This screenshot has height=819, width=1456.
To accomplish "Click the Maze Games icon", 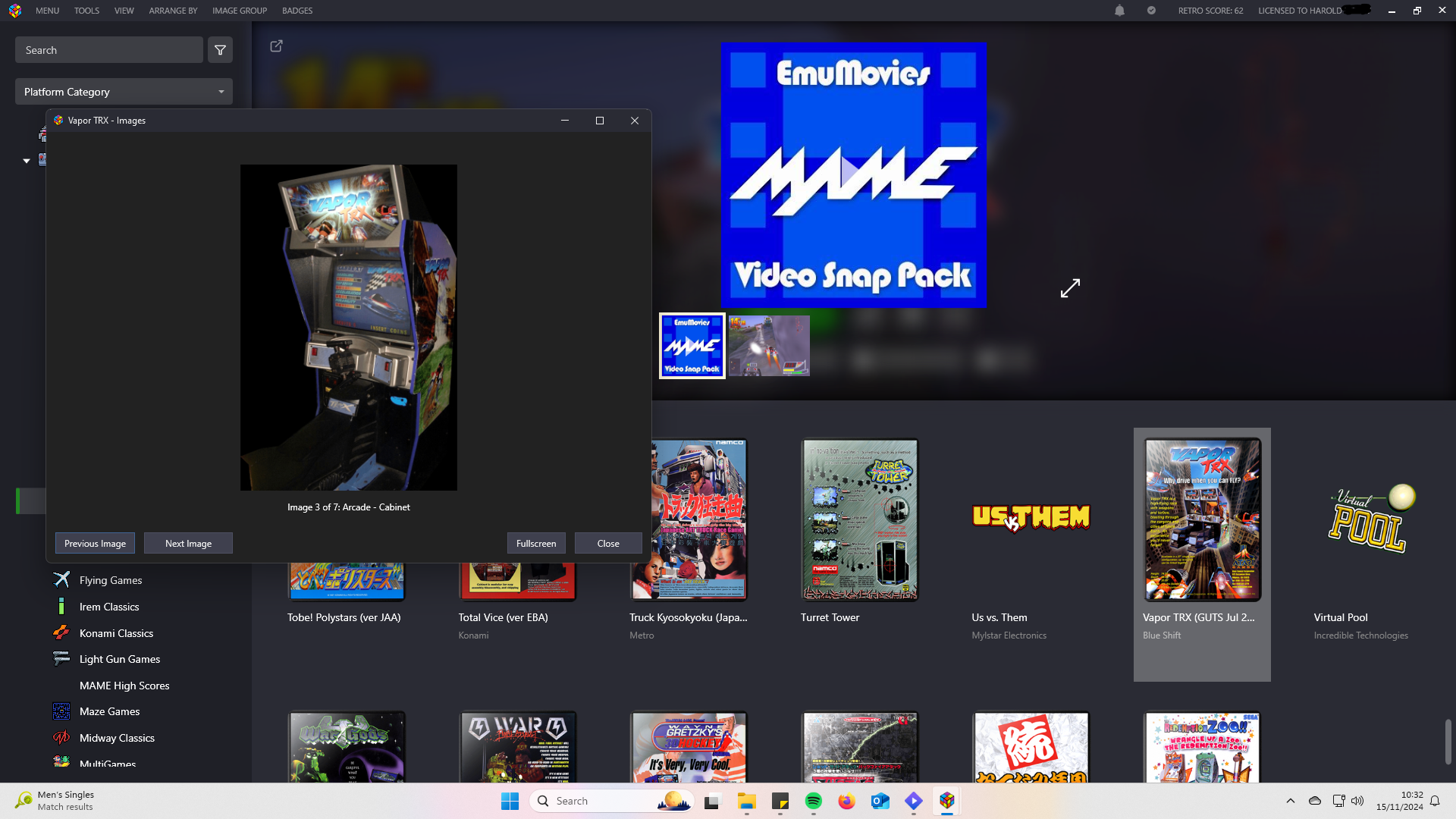I will click(x=61, y=711).
